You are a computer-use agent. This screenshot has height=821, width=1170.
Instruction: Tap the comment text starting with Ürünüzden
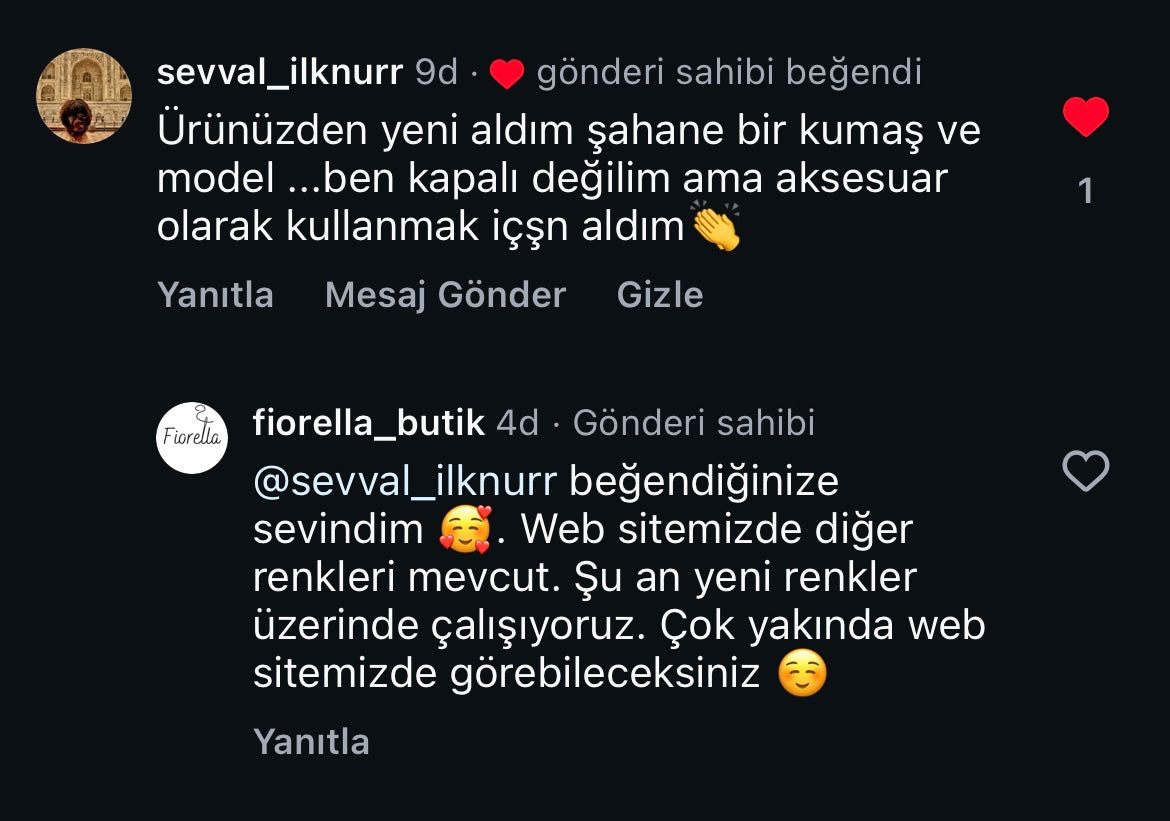pyautogui.click(x=569, y=178)
